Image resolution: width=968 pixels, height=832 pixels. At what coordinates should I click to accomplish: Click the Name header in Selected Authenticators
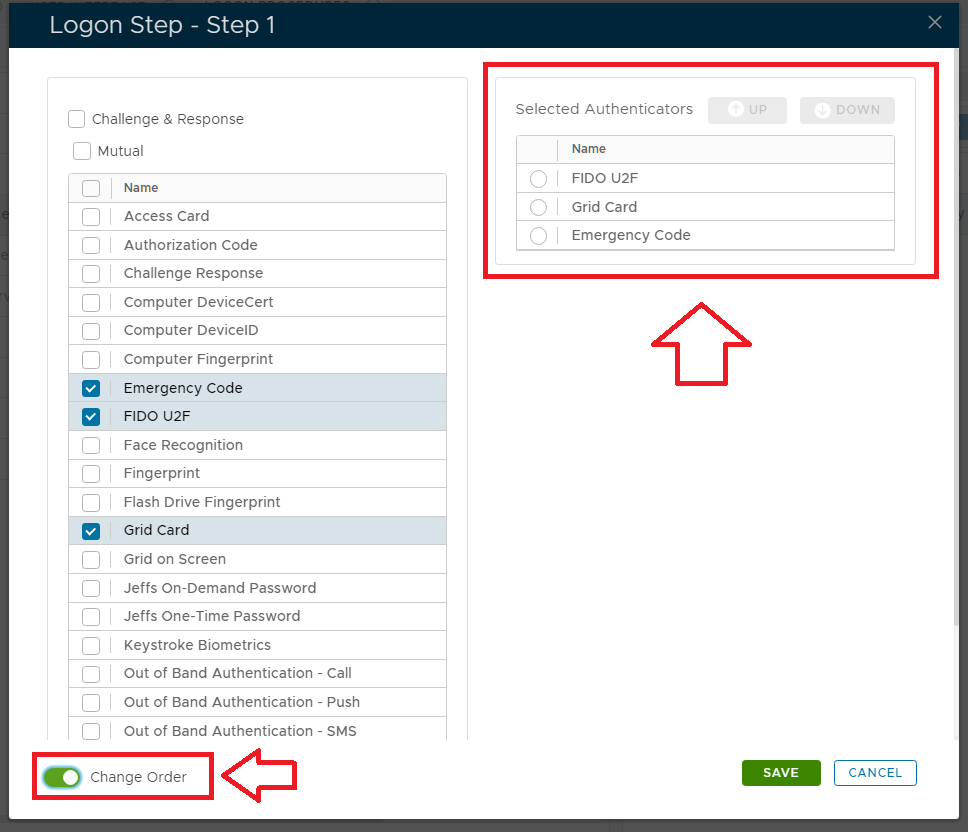588,149
